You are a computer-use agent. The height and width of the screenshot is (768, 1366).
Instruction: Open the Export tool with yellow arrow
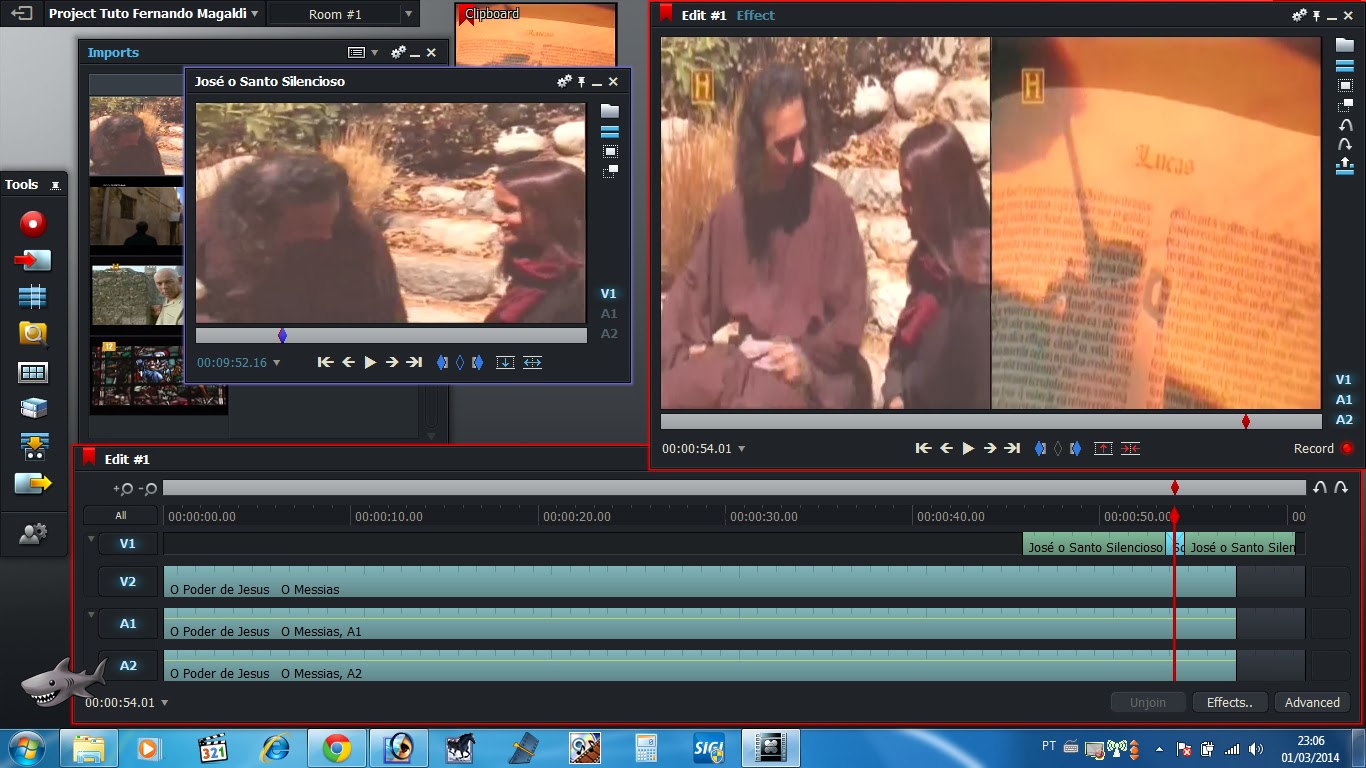point(33,483)
